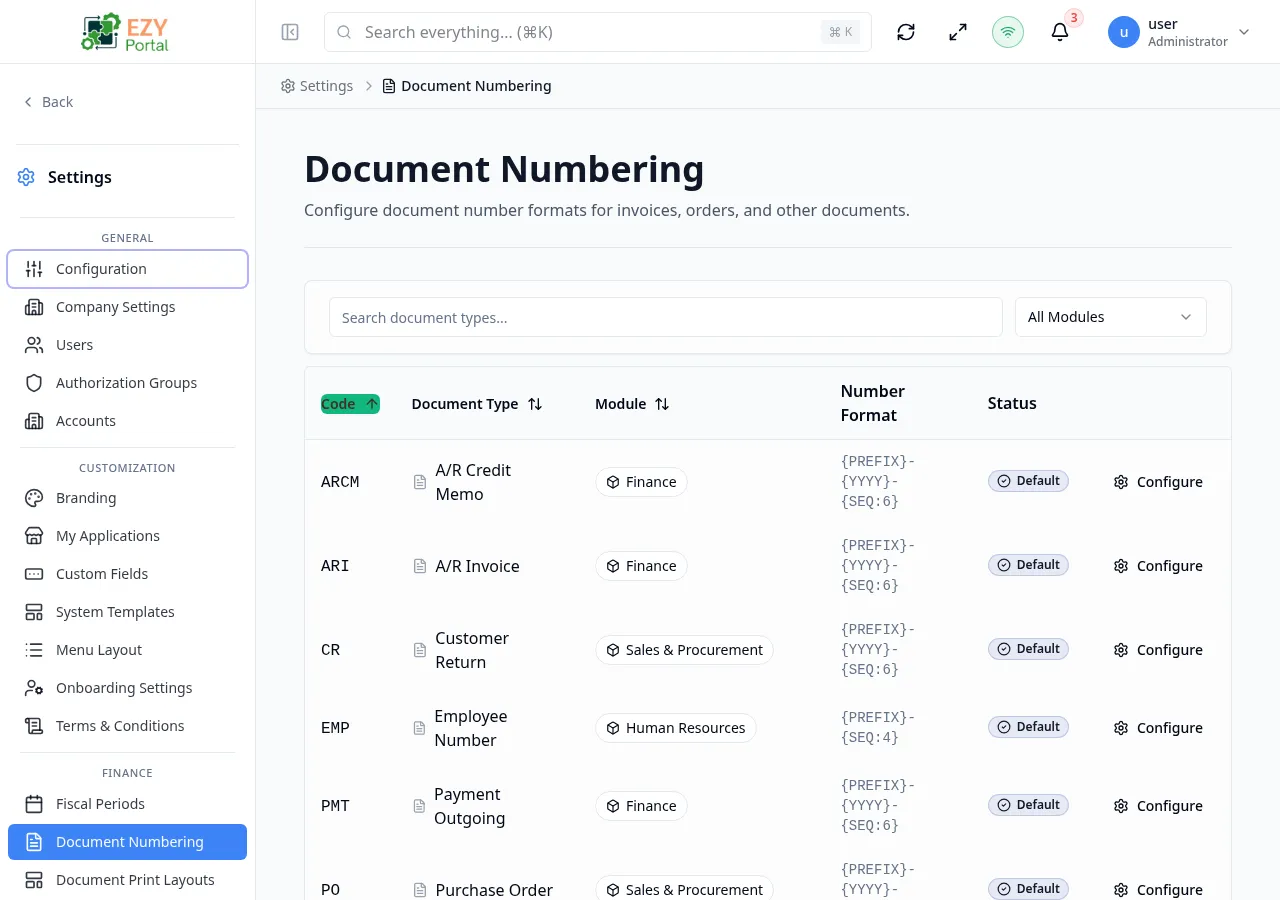The height and width of the screenshot is (900, 1280).
Task: Click Finance tag in ARCM row
Action: click(641, 482)
